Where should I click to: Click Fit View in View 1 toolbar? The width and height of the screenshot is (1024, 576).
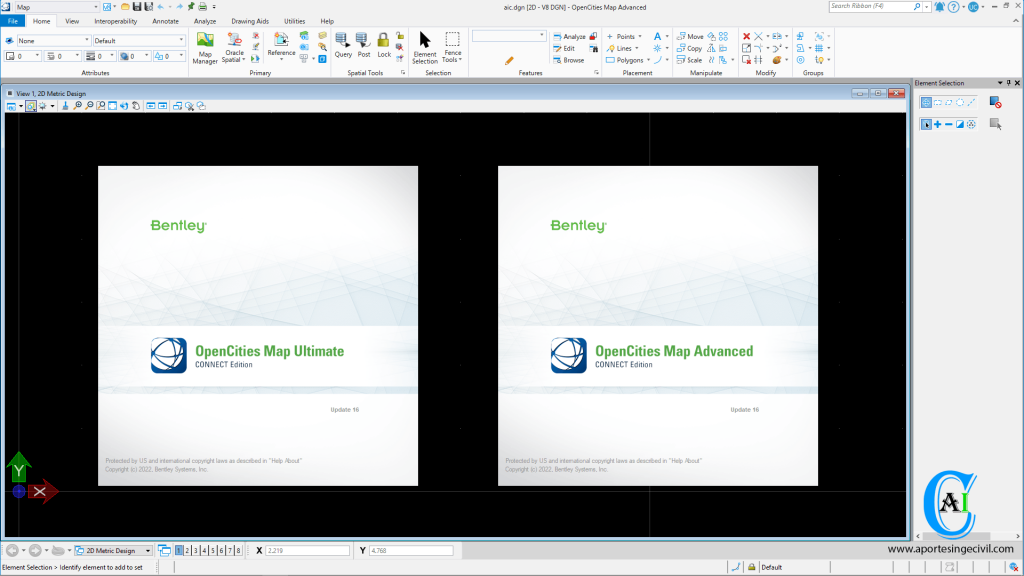112,106
